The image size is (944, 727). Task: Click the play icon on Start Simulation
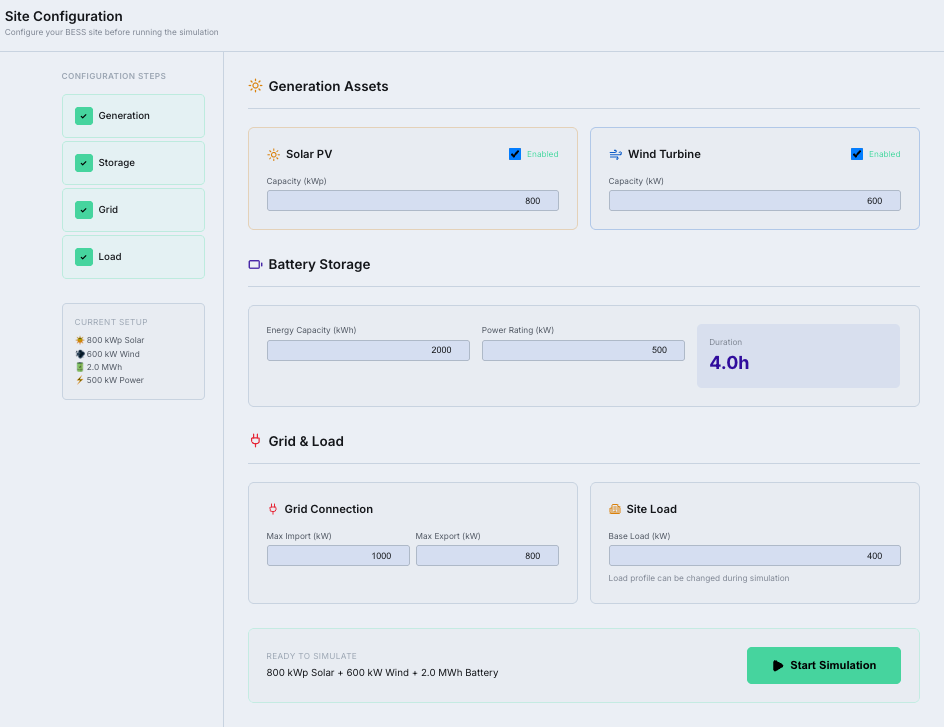[x=778, y=666]
